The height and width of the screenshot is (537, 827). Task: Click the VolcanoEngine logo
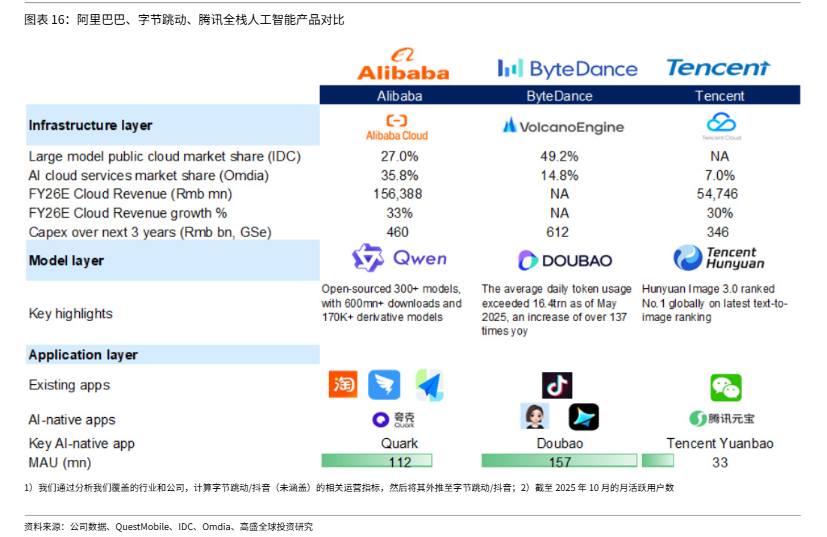(x=564, y=126)
